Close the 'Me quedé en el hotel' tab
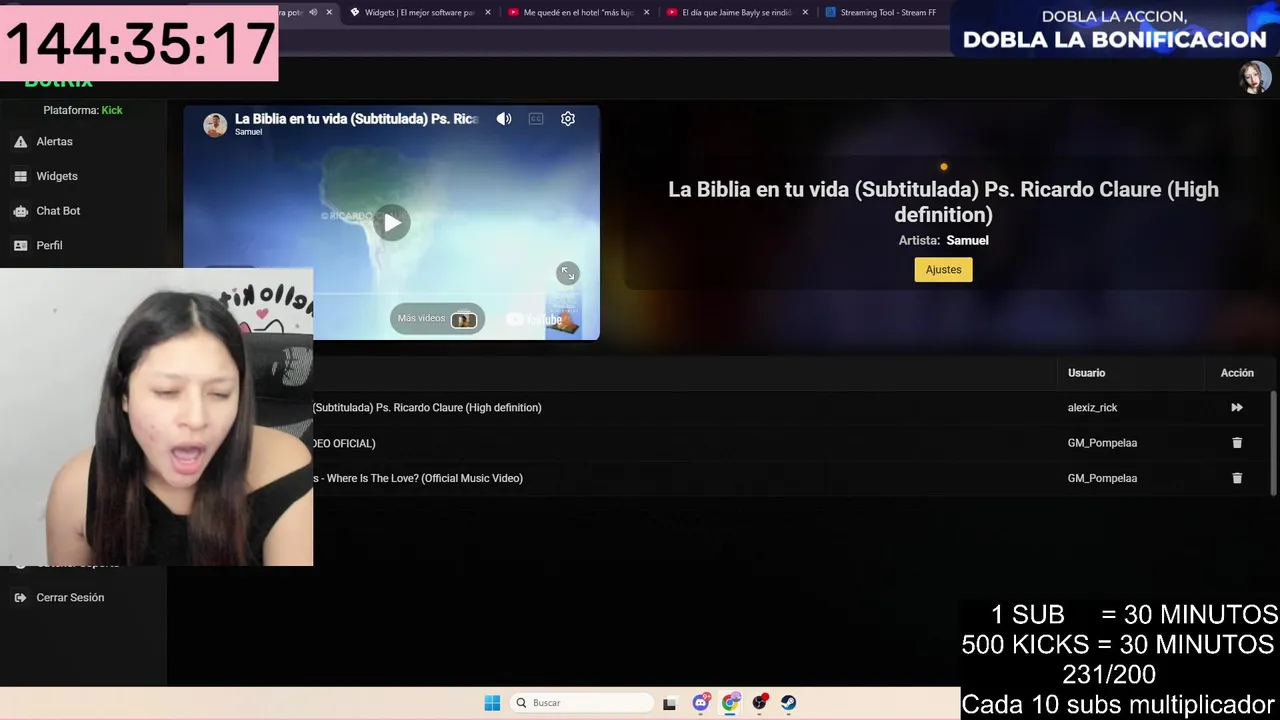Image resolution: width=1280 pixels, height=720 pixels. point(646,13)
